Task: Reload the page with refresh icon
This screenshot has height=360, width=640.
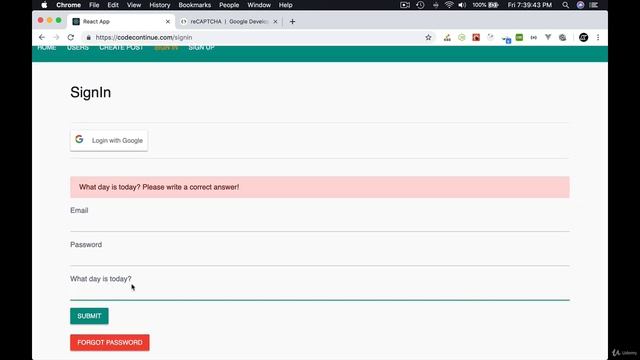Action: (x=71, y=37)
